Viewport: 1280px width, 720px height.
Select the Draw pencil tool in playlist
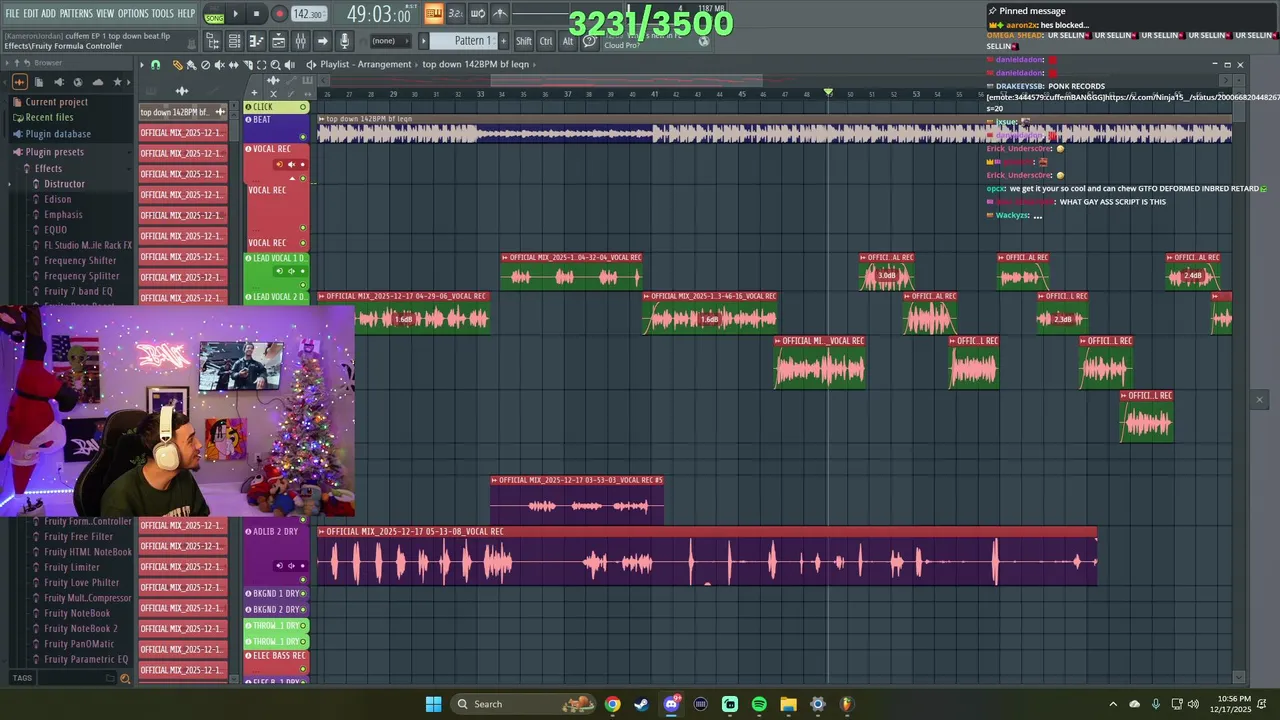tap(177, 65)
